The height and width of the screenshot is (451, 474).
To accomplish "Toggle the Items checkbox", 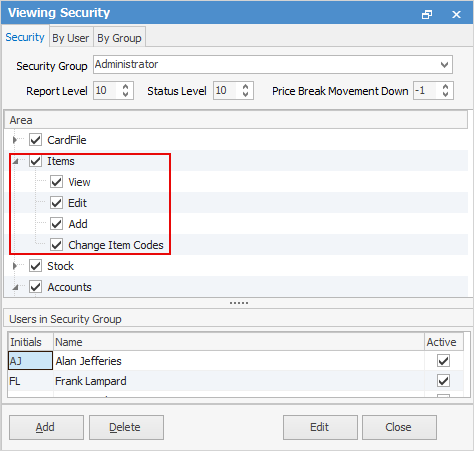I will pos(35,161).
